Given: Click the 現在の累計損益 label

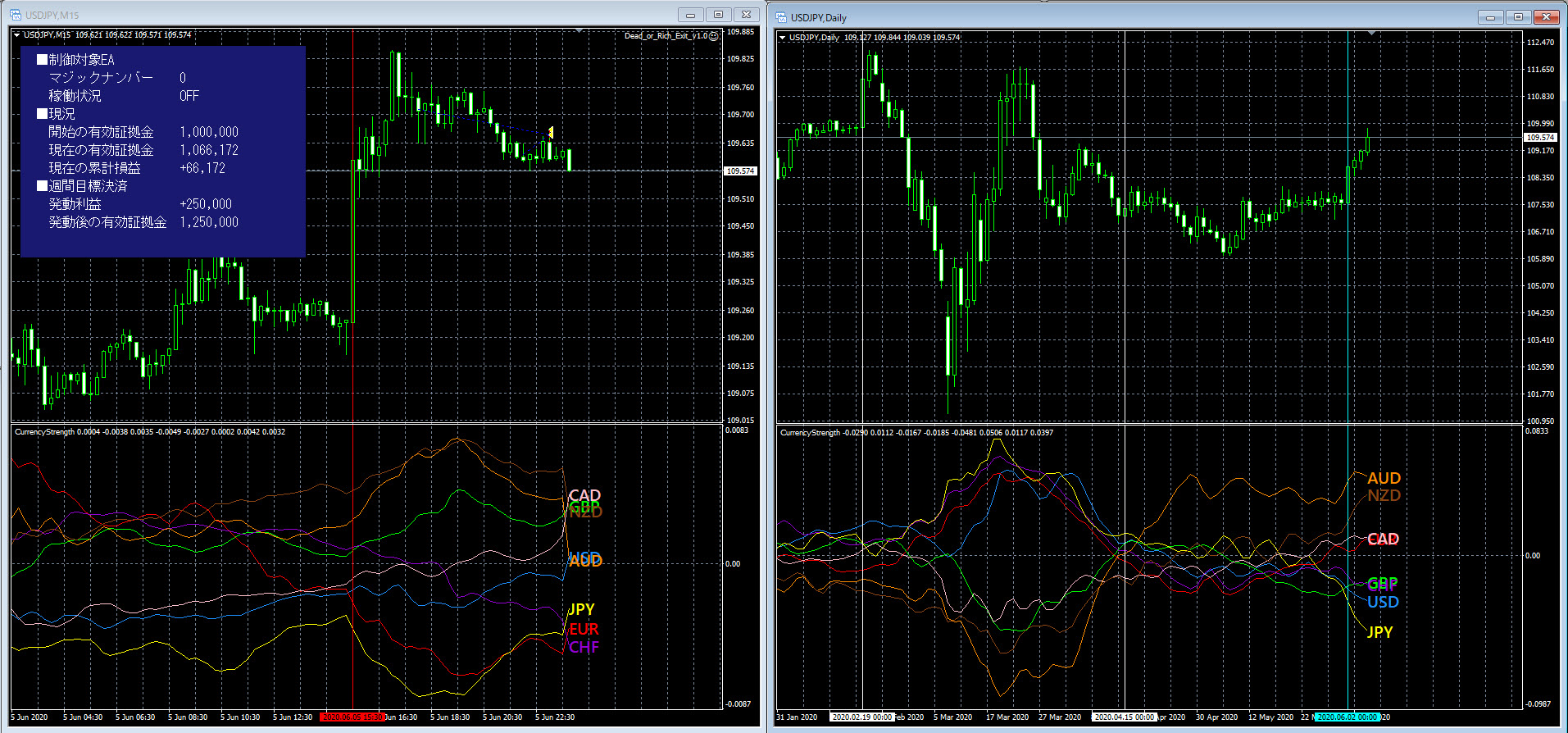Looking at the screenshot, I should pos(94,168).
